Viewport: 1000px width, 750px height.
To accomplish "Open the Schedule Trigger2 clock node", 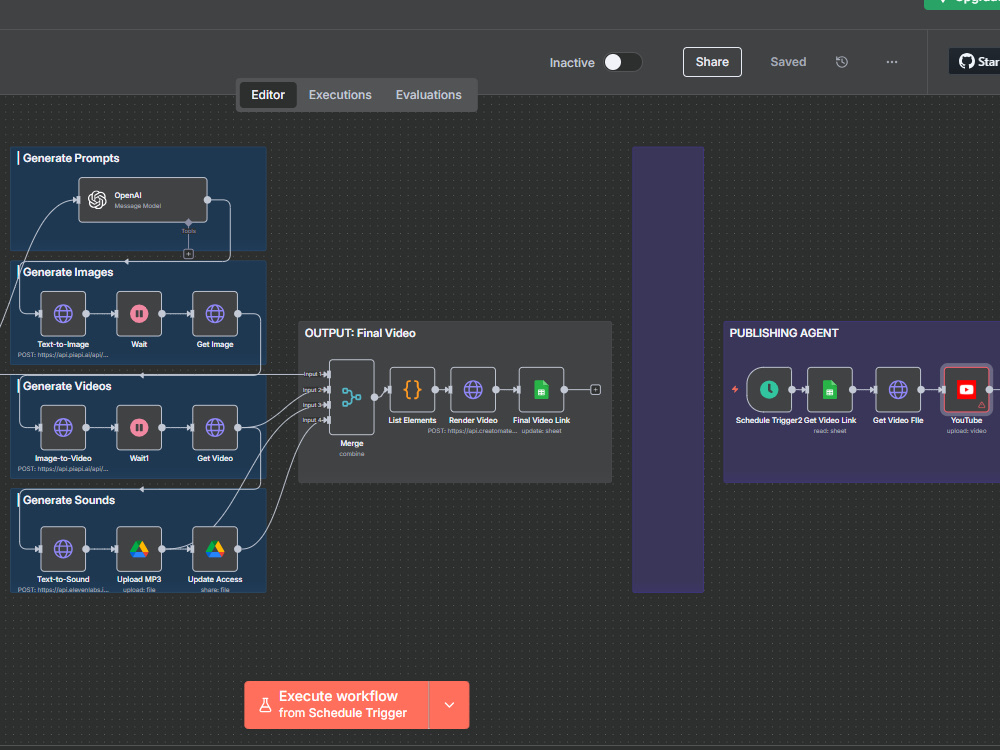I will pos(769,389).
